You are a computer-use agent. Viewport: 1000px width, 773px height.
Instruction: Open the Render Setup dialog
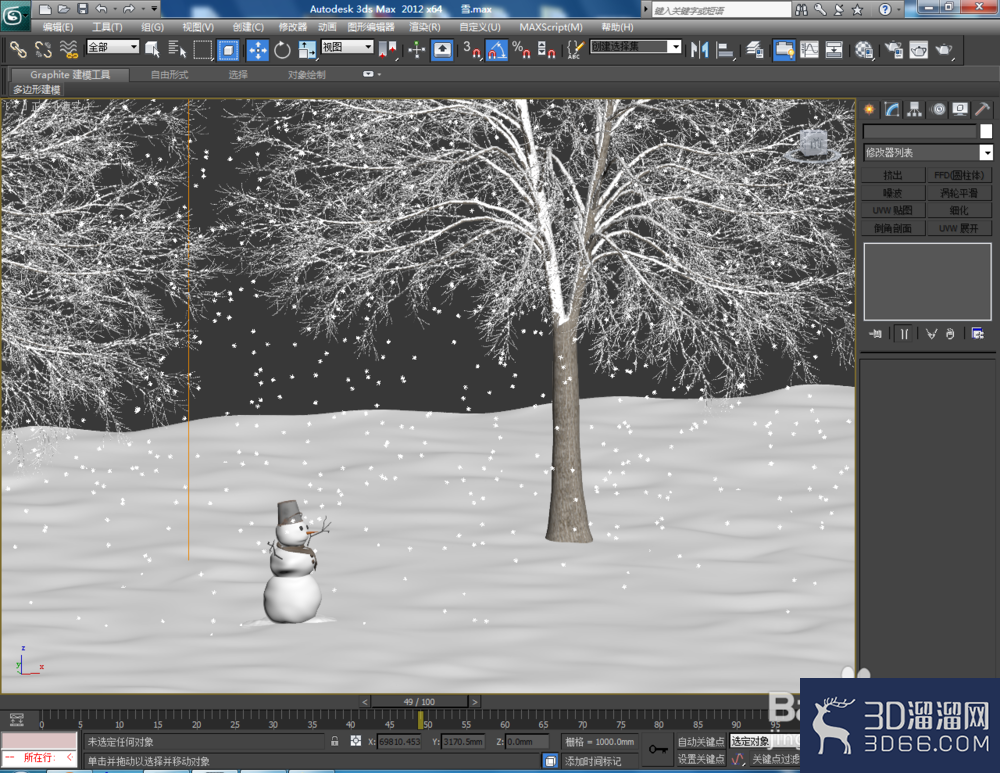(x=894, y=50)
